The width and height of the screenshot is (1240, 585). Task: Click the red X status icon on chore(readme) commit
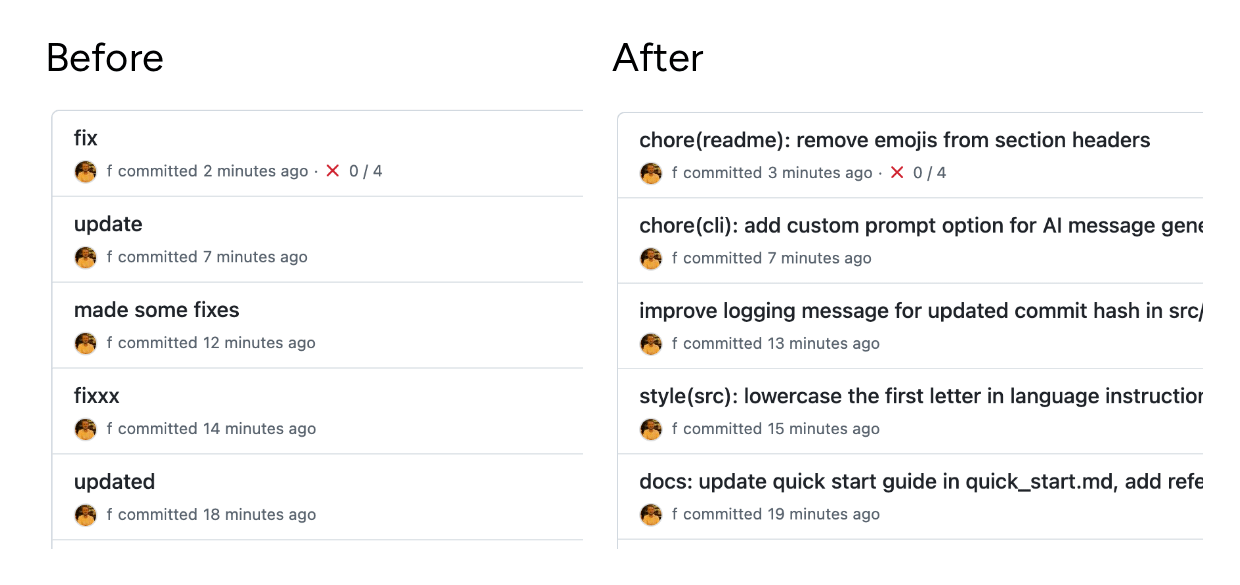tap(898, 172)
